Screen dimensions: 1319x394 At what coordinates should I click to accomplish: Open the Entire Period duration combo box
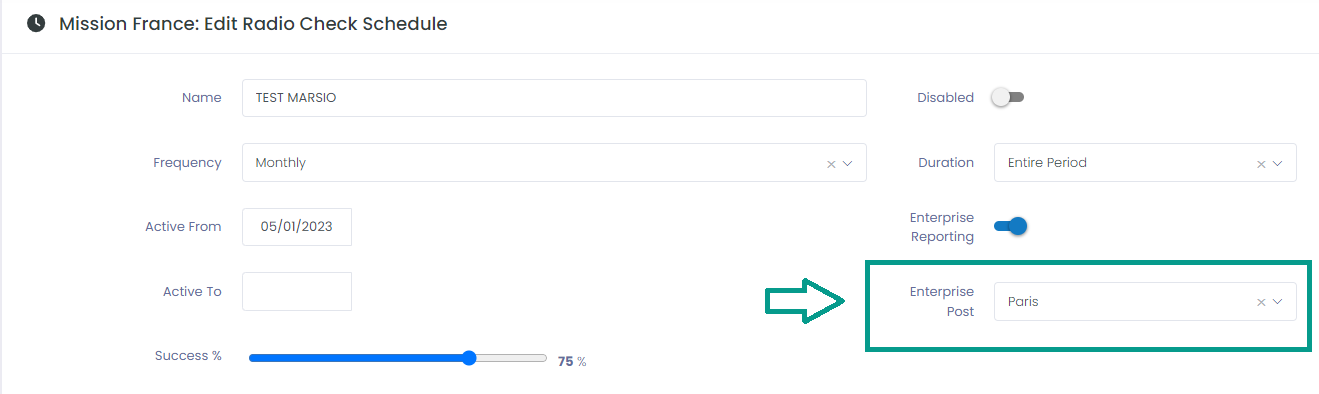click(1145, 163)
